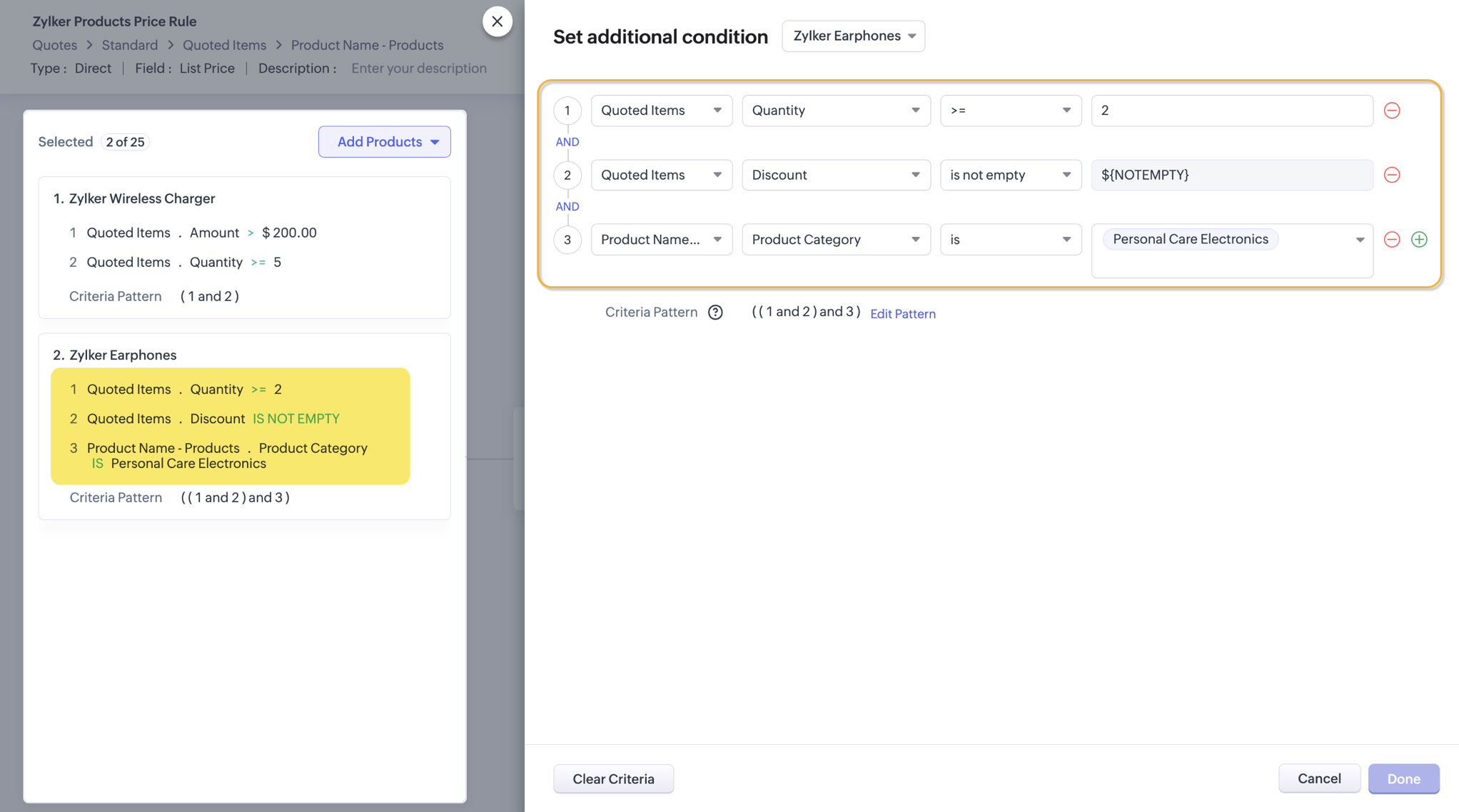
Task: Click the Done button
Action: (x=1403, y=778)
